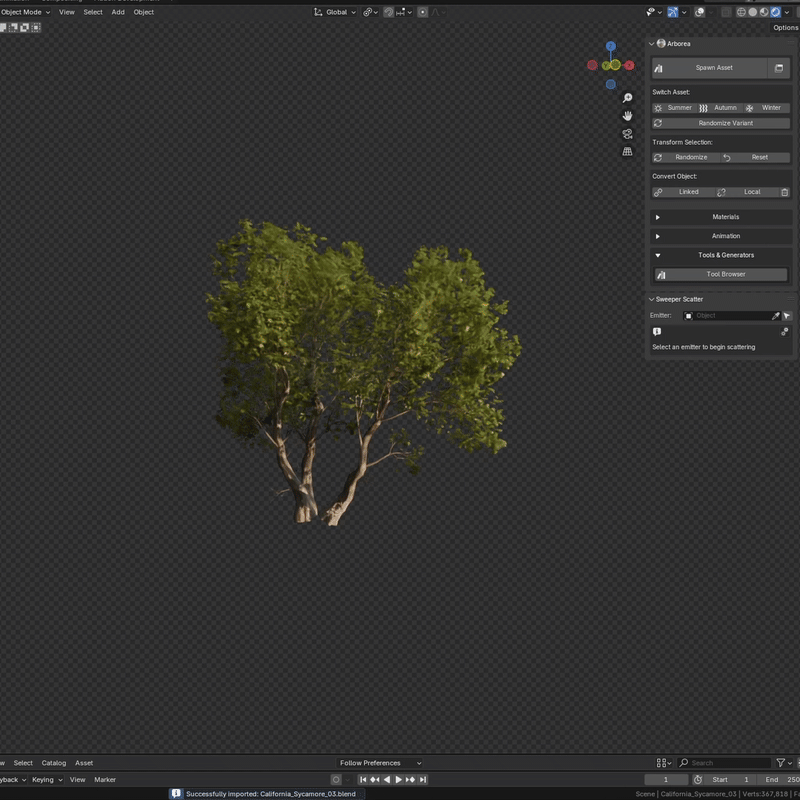Open the View menu in viewport header
800x800 pixels.
[67, 12]
